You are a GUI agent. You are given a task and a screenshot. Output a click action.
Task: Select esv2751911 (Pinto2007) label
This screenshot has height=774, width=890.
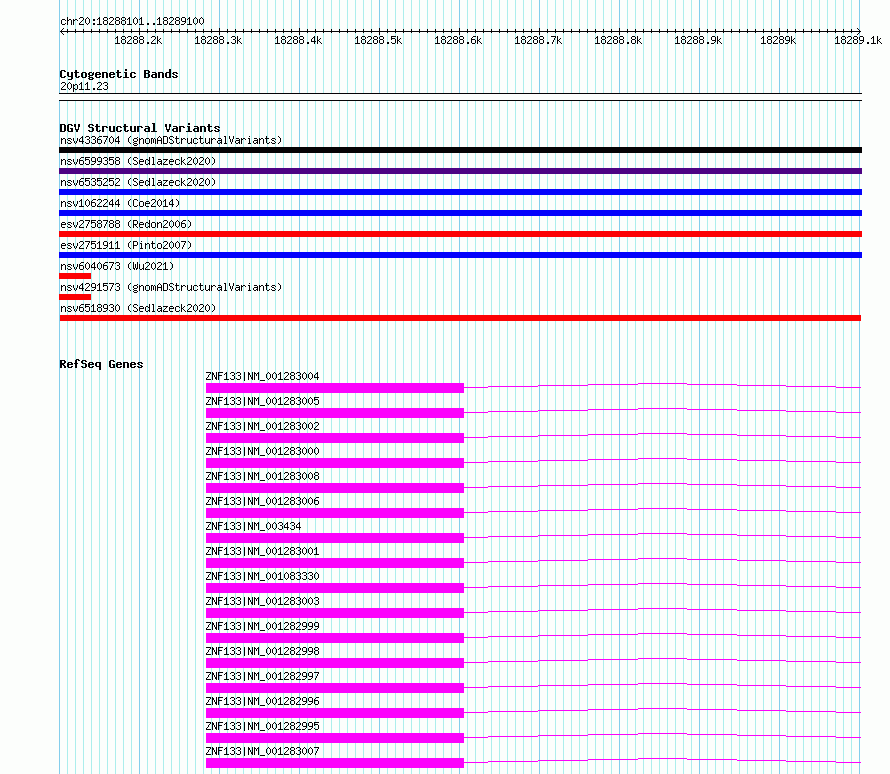[x=126, y=245]
